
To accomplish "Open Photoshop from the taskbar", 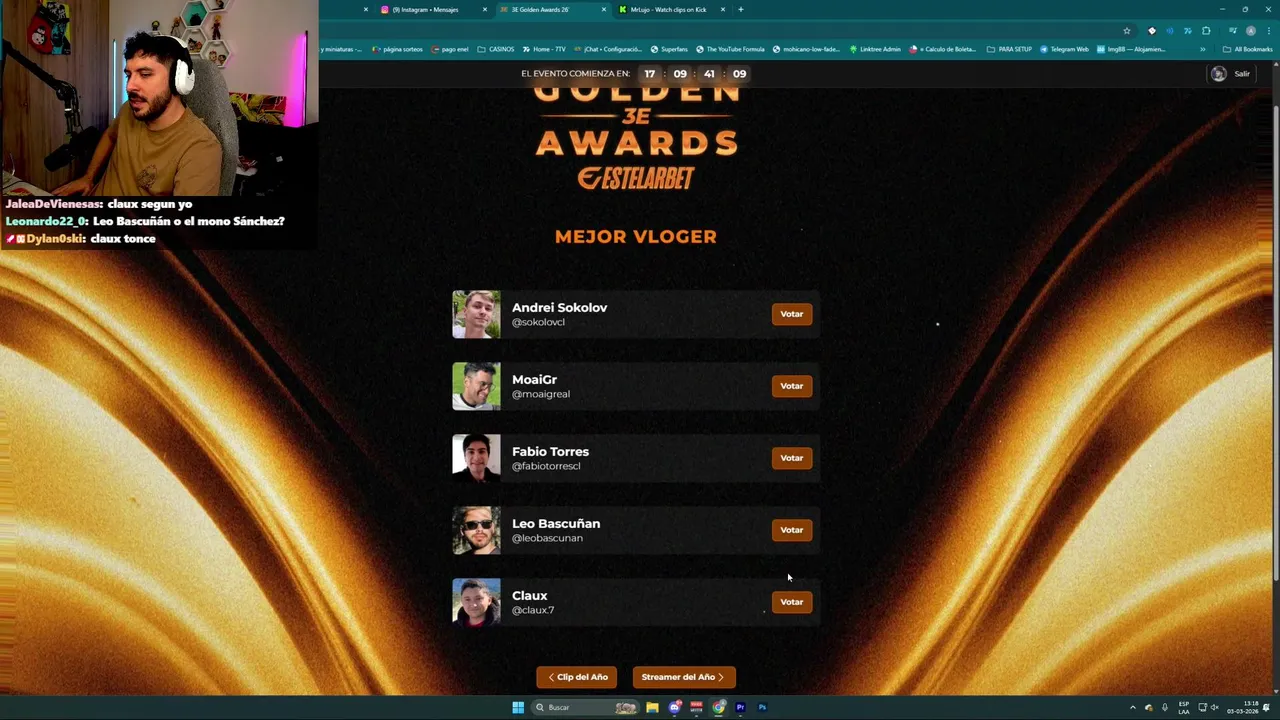I will click(762, 707).
